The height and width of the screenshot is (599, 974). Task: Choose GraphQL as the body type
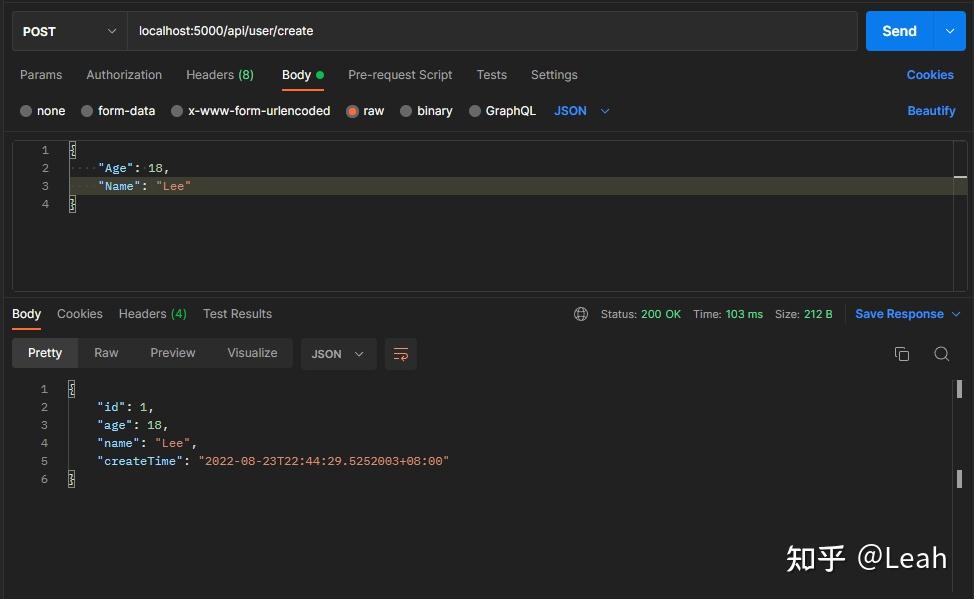pos(502,111)
